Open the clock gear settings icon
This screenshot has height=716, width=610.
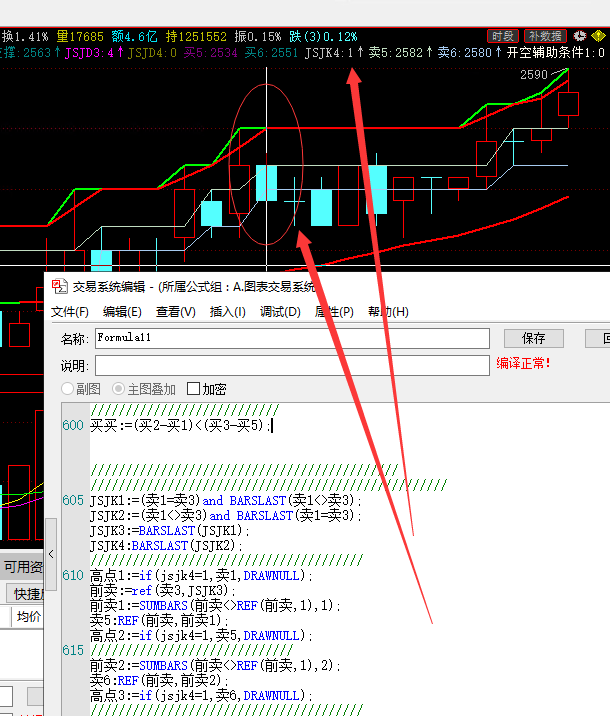[580, 36]
